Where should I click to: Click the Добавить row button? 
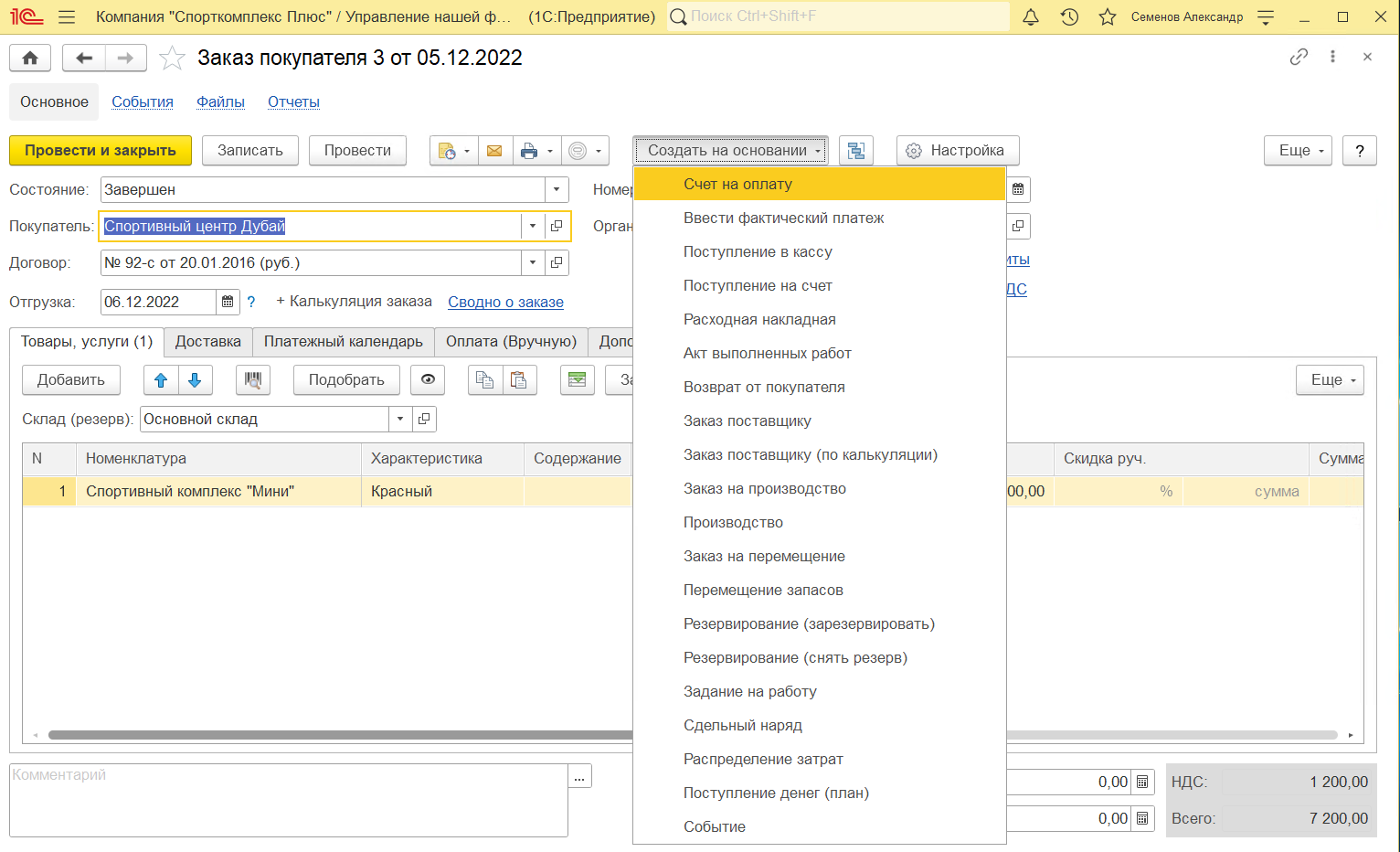pyautogui.click(x=71, y=380)
